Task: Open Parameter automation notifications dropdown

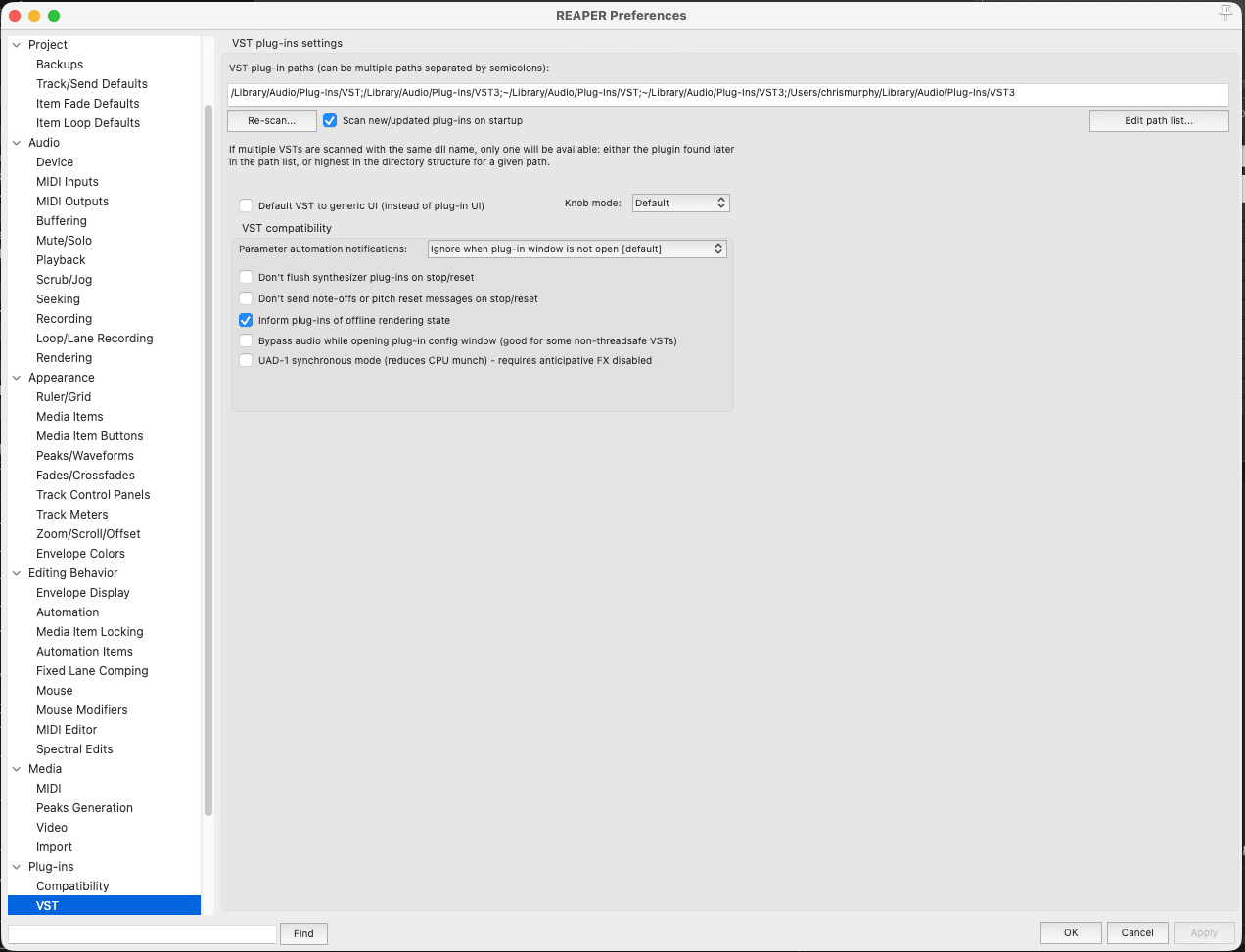Action: [577, 249]
